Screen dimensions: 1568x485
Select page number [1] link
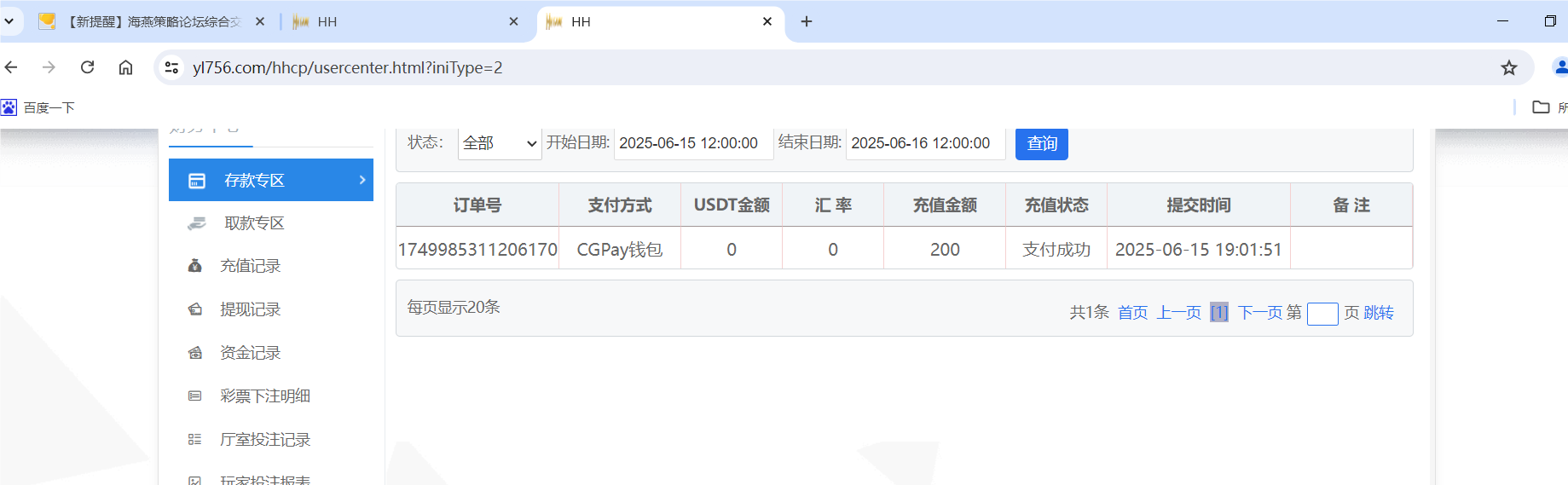(1219, 312)
